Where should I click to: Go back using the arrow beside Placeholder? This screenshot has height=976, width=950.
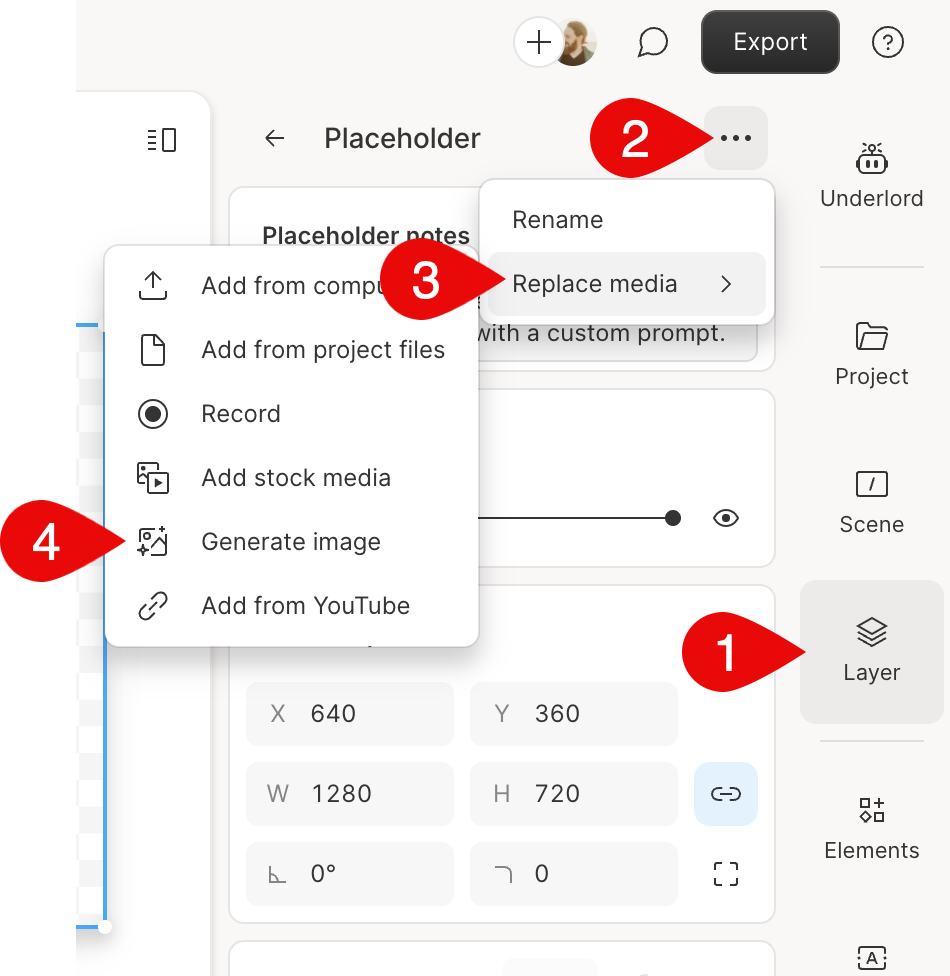point(275,138)
